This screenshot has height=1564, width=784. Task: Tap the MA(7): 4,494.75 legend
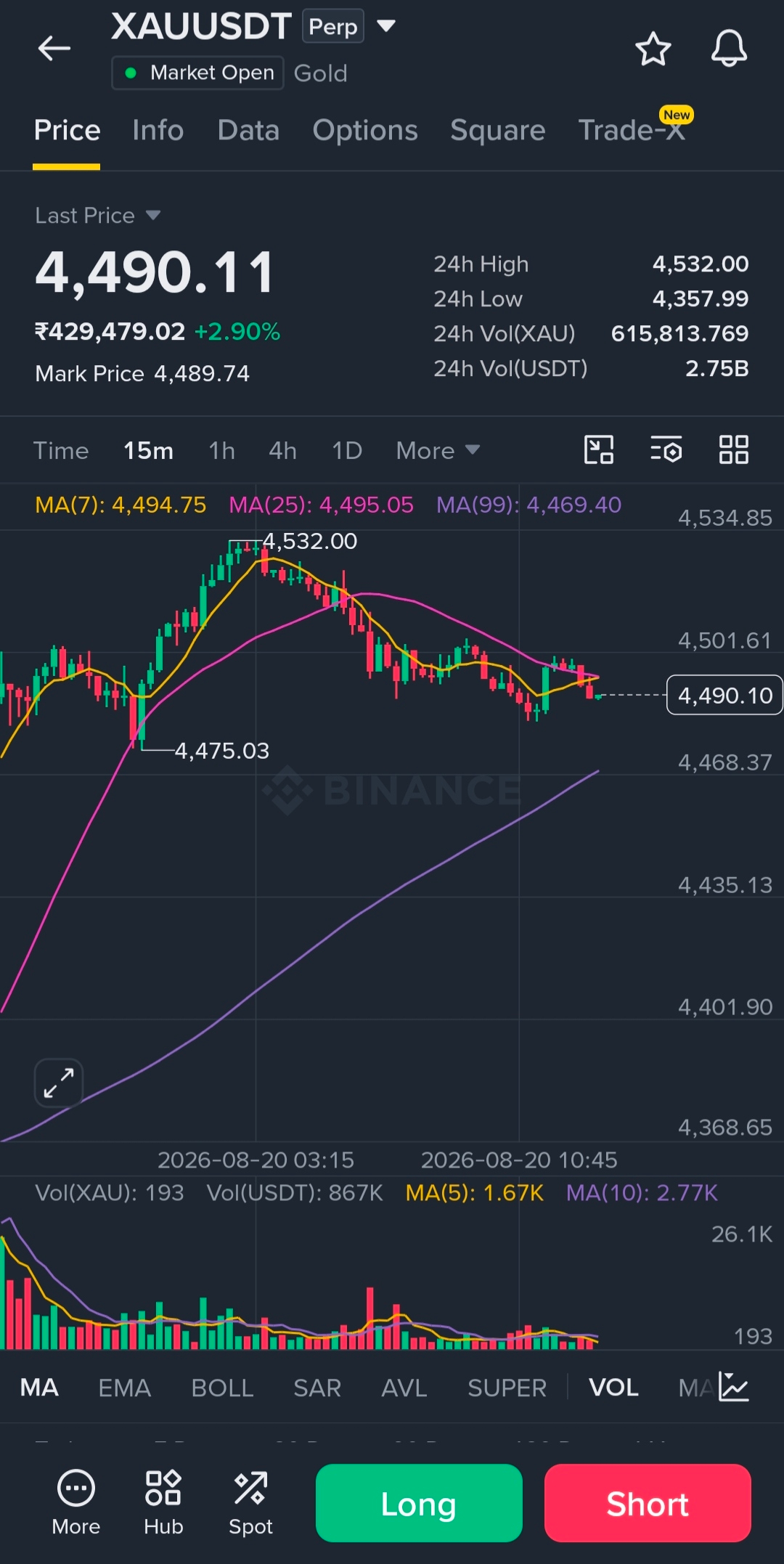click(121, 505)
